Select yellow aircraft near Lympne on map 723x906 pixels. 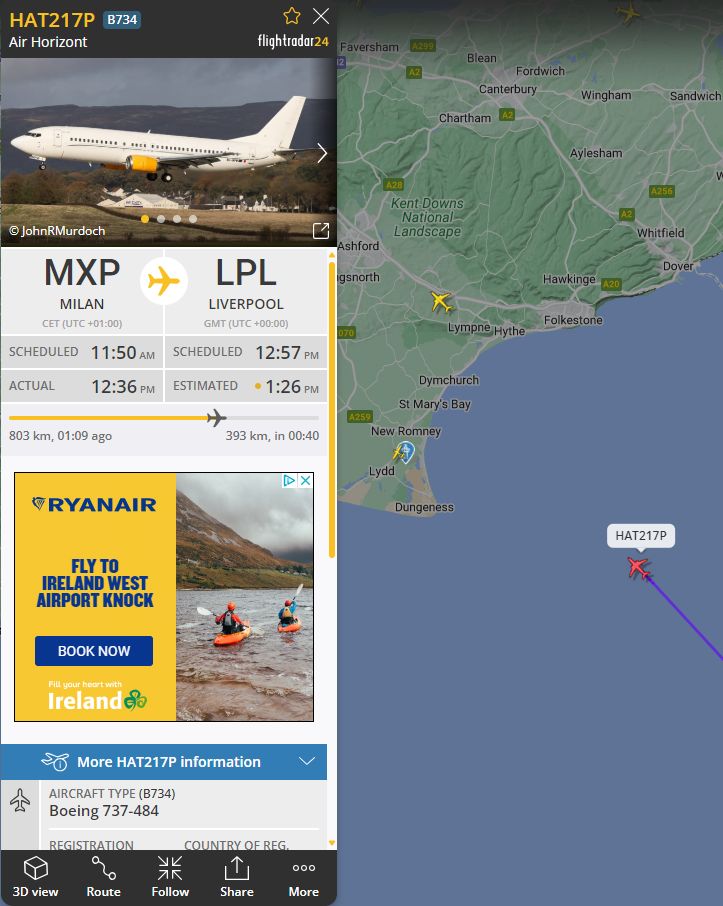[442, 301]
